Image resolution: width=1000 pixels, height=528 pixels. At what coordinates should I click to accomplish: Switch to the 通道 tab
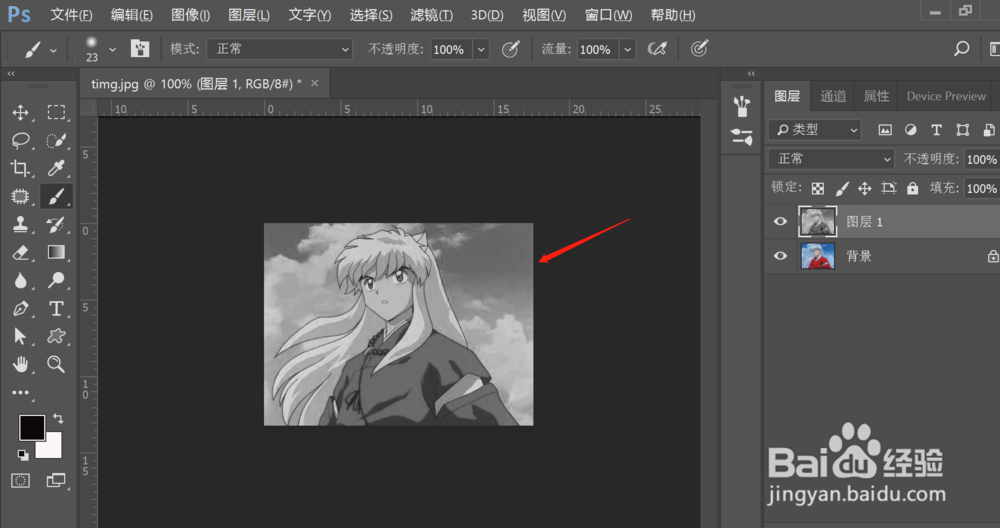click(833, 96)
